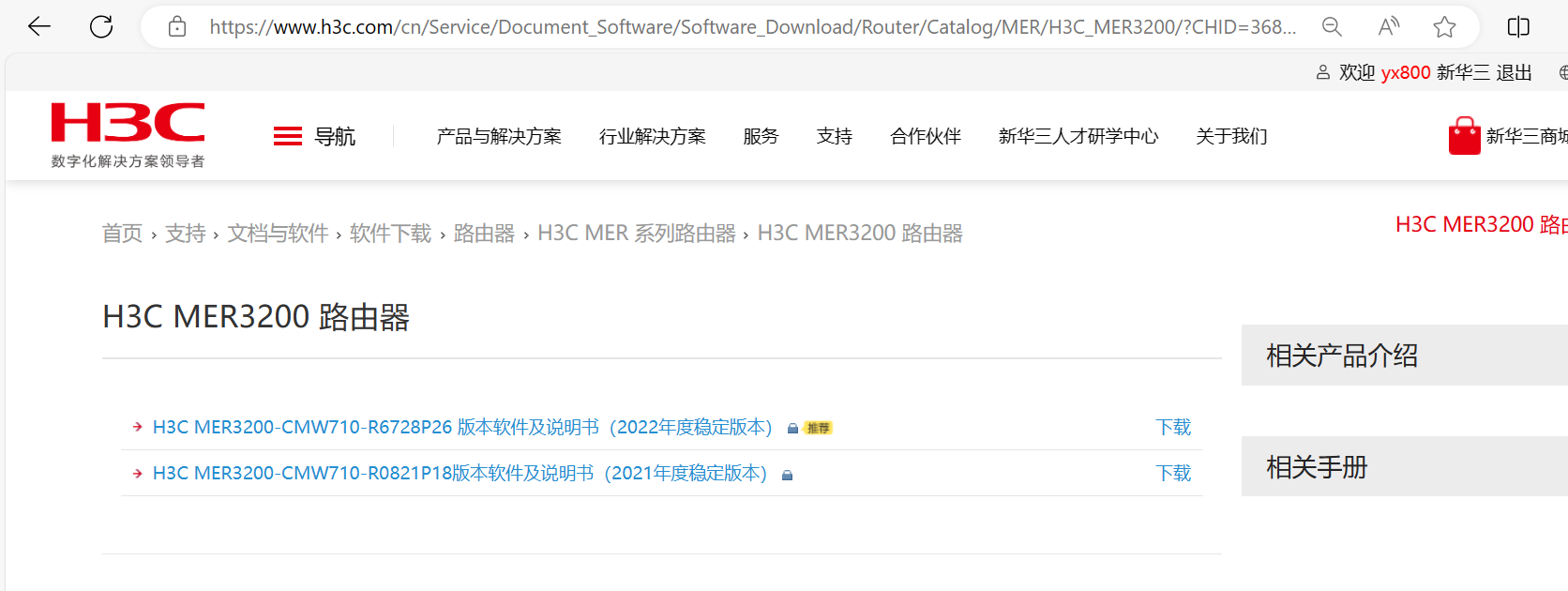Go to 文档与软件 breadcrumb
This screenshot has height=591, width=1568.
(278, 233)
